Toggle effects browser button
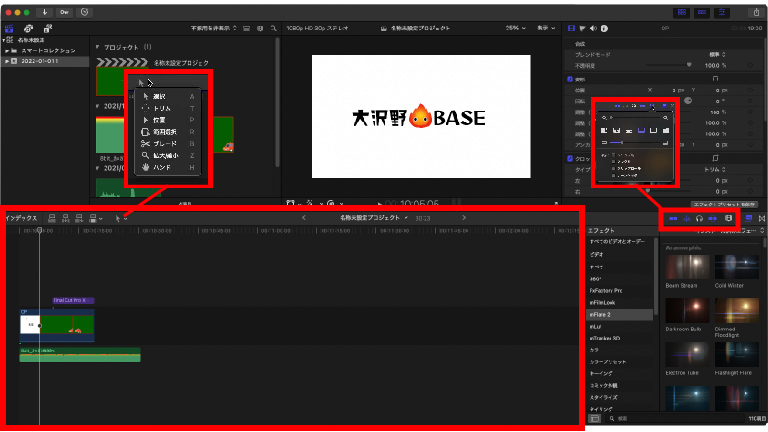This screenshot has width=768, height=432. [748, 218]
